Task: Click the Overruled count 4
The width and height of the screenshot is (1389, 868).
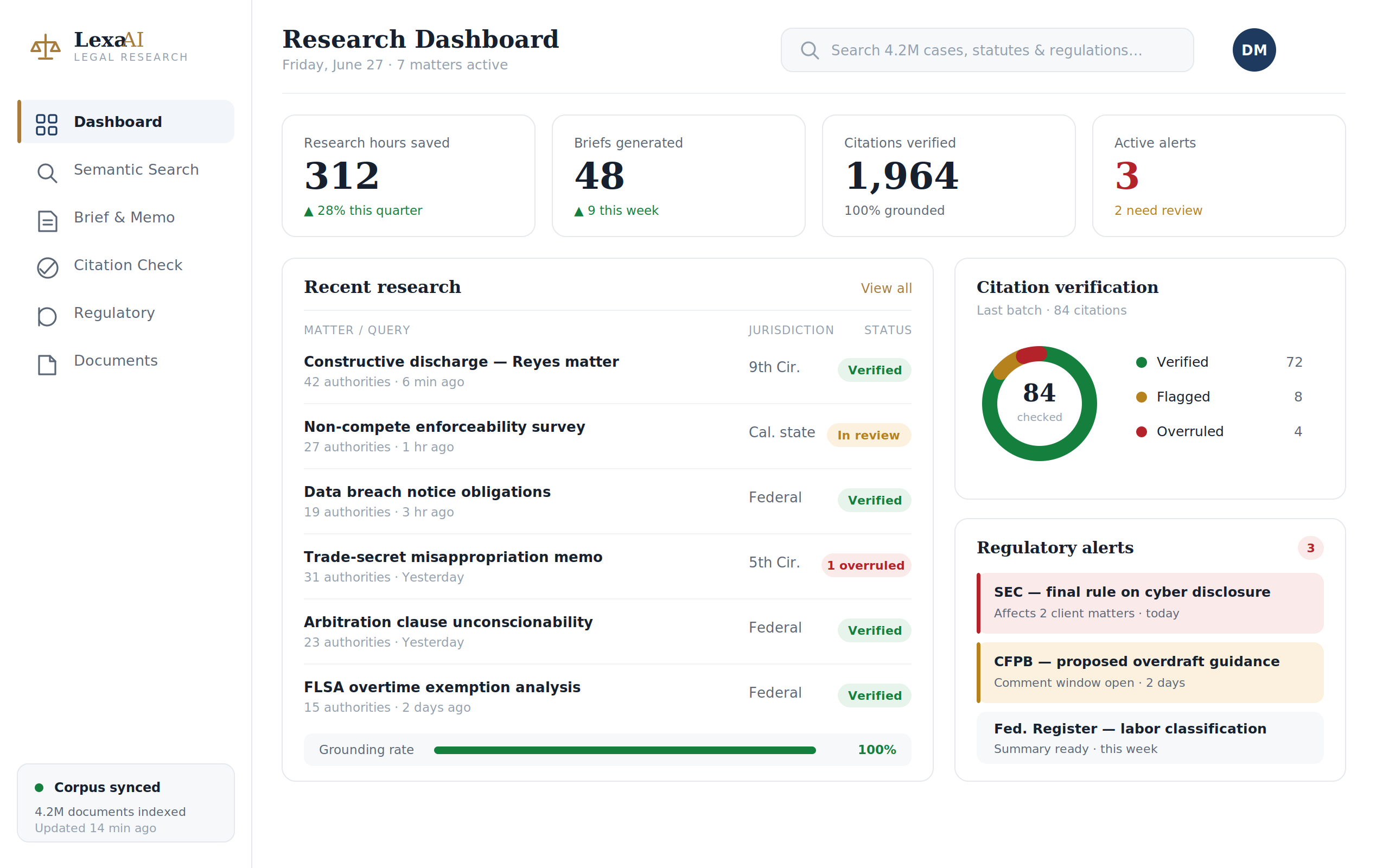Action: point(1298,432)
